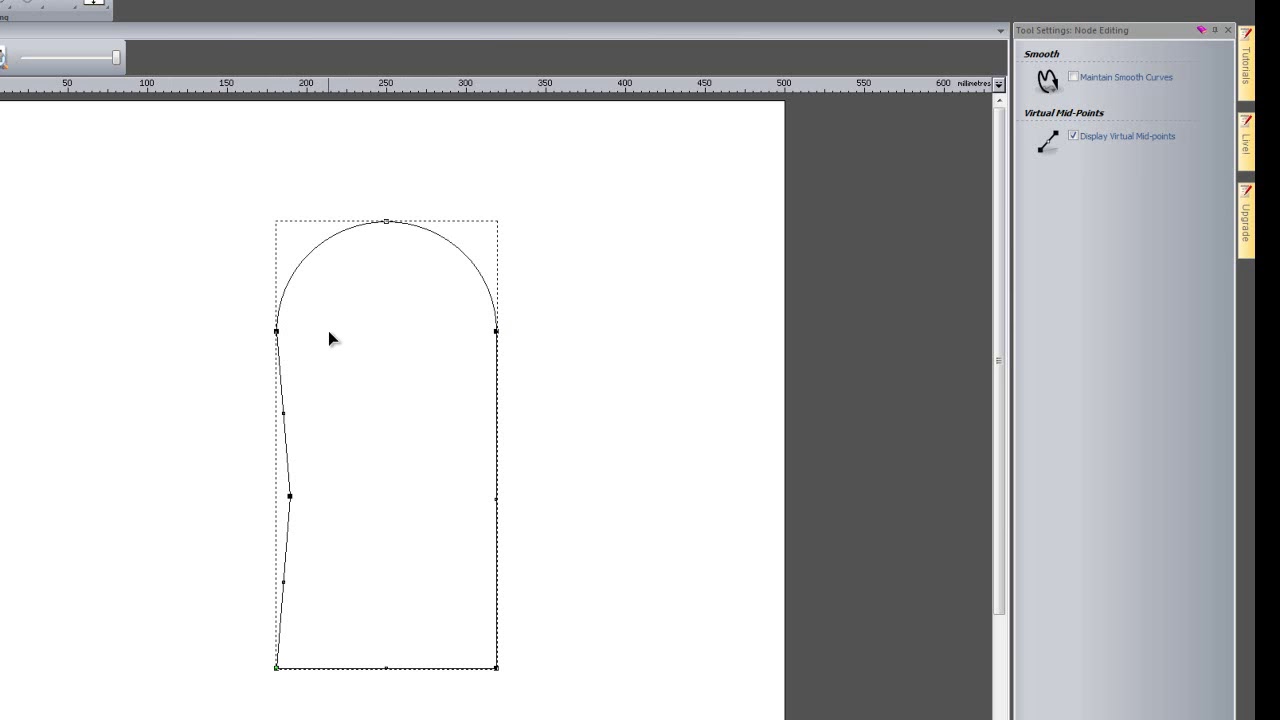
Task: Click the zoom slider handle
Action: pos(116,58)
